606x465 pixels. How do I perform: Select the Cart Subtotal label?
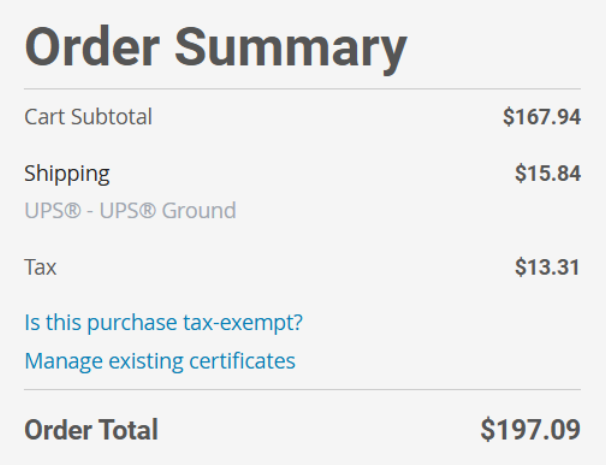tap(88, 117)
